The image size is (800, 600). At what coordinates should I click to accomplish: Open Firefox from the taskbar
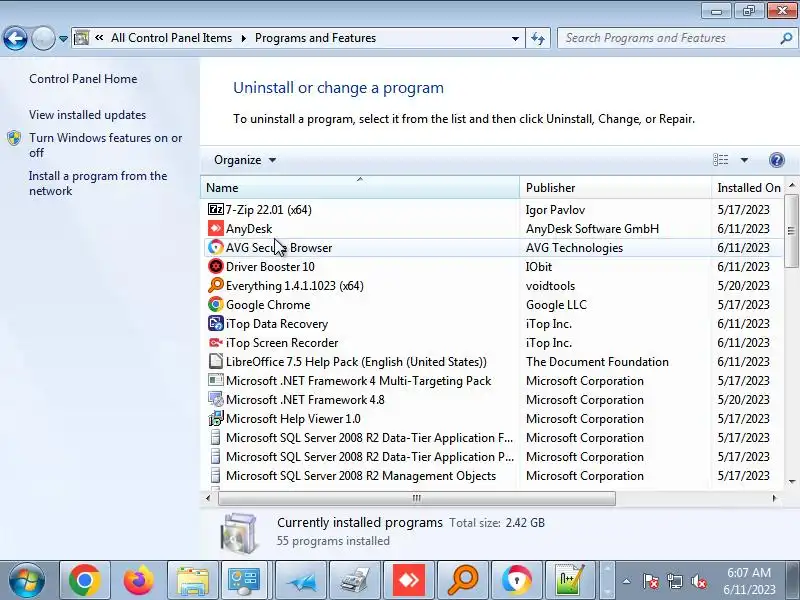(x=139, y=580)
